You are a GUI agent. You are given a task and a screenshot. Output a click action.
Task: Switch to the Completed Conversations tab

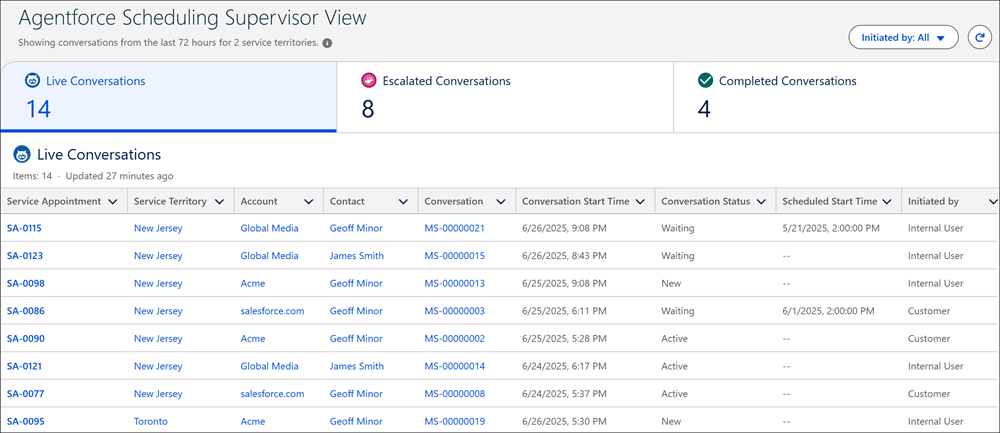[836, 97]
